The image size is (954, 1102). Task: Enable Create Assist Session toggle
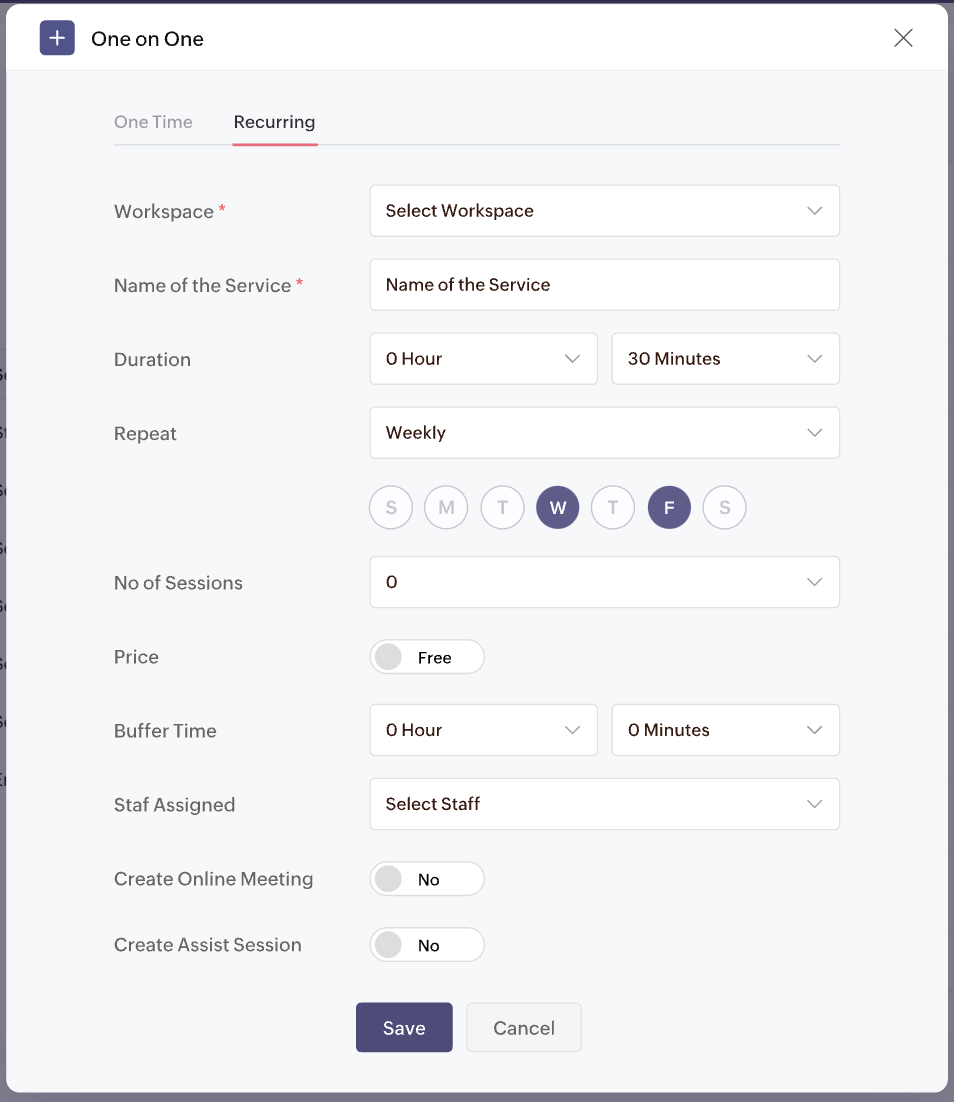tap(427, 945)
